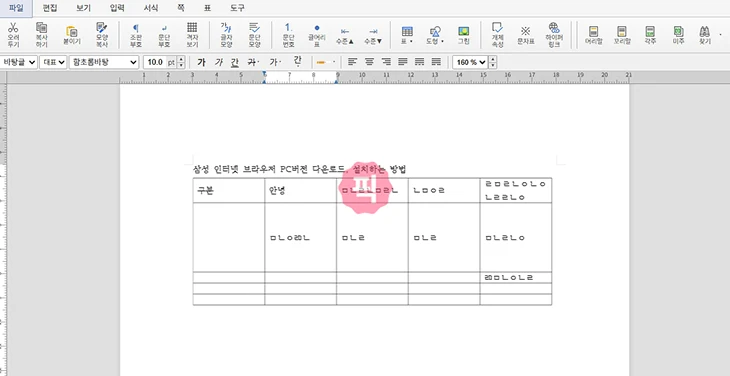Open the 보기 menu

(x=83, y=8)
